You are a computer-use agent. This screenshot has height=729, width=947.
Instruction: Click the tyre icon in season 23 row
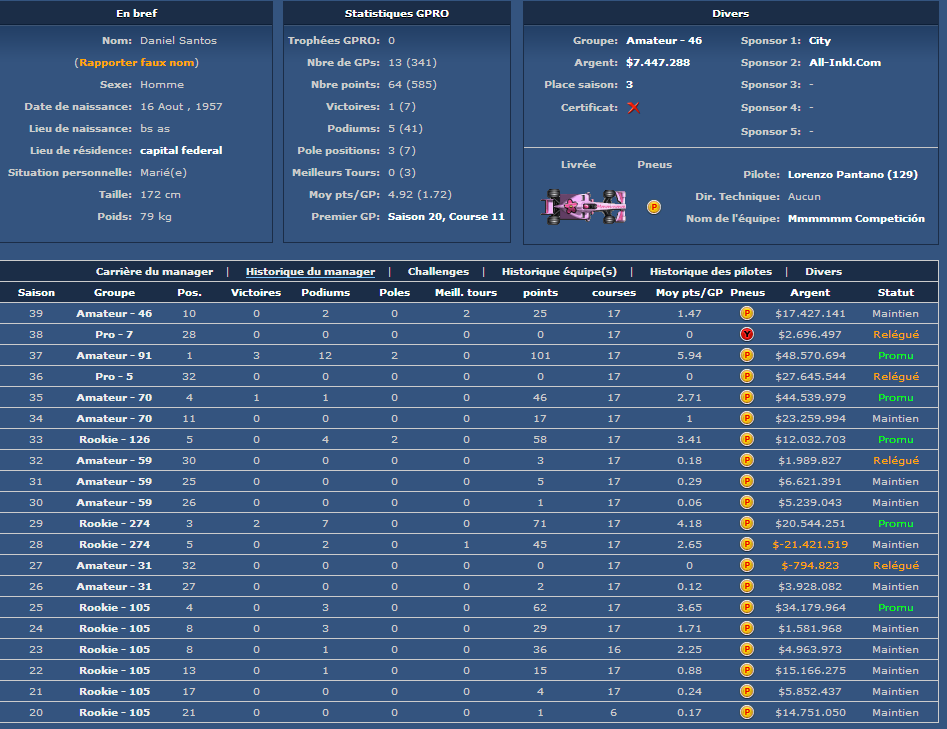(x=747, y=649)
